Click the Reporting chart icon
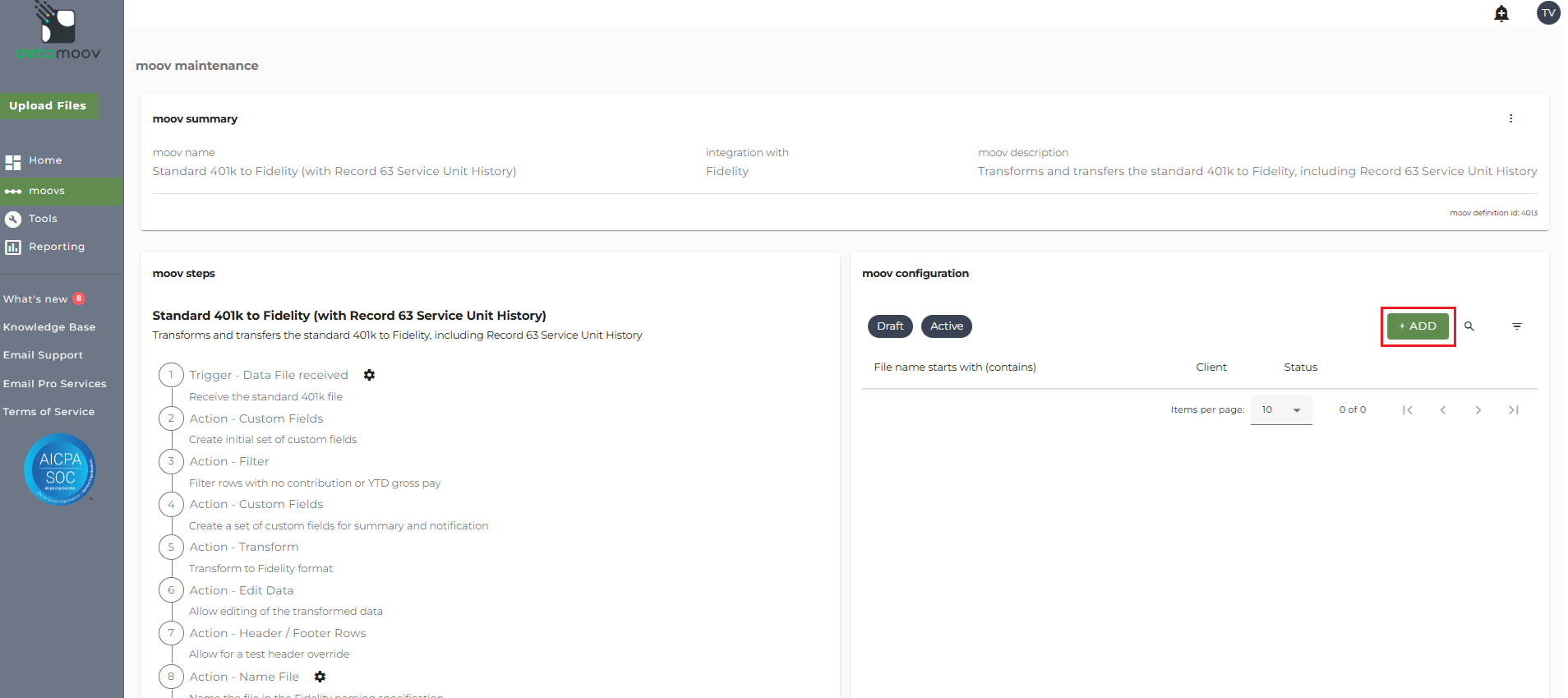Image resolution: width=1568 pixels, height=698 pixels. click(x=12, y=247)
